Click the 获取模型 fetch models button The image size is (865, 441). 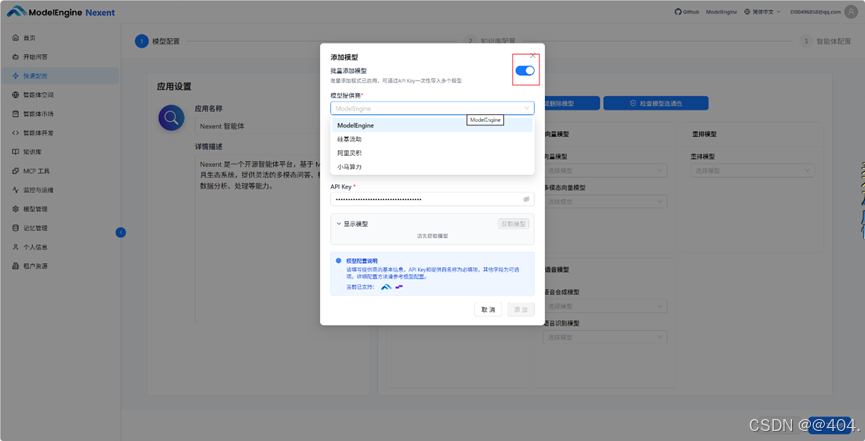(x=514, y=224)
